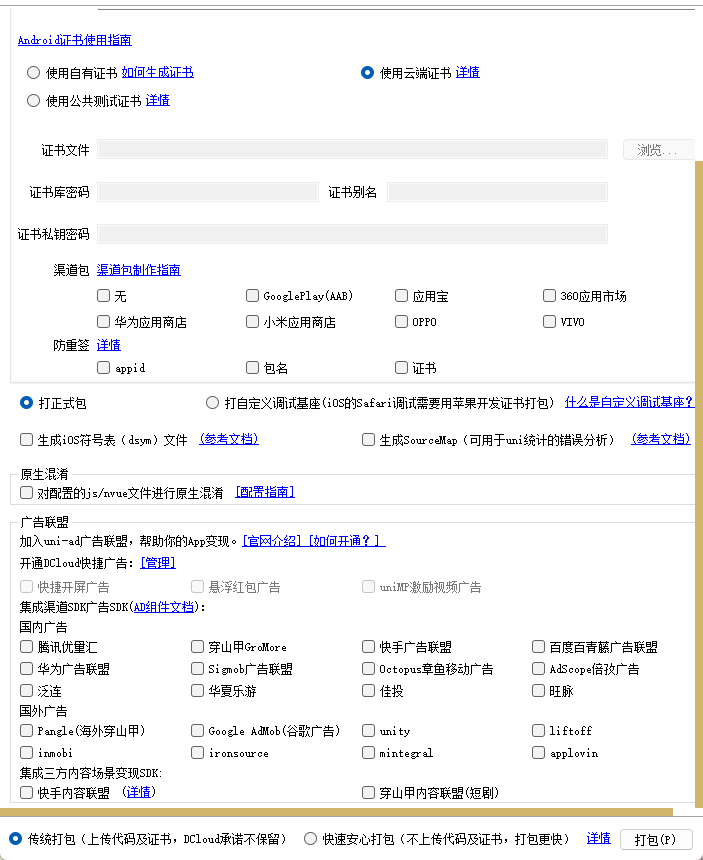
Task: Click the vertical scrollbar on the right edge
Action: [x=699, y=483]
